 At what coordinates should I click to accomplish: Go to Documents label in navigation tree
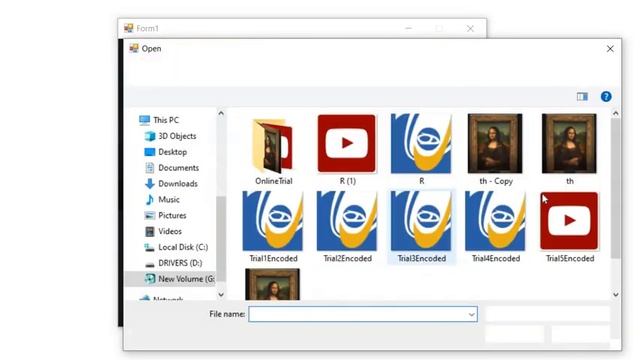click(x=178, y=168)
